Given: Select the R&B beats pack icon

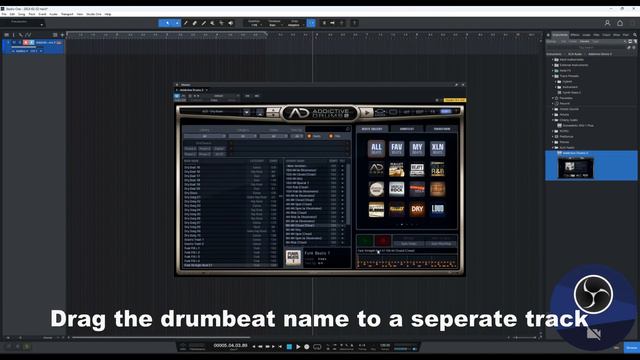Looking at the screenshot, I should (x=437, y=169).
